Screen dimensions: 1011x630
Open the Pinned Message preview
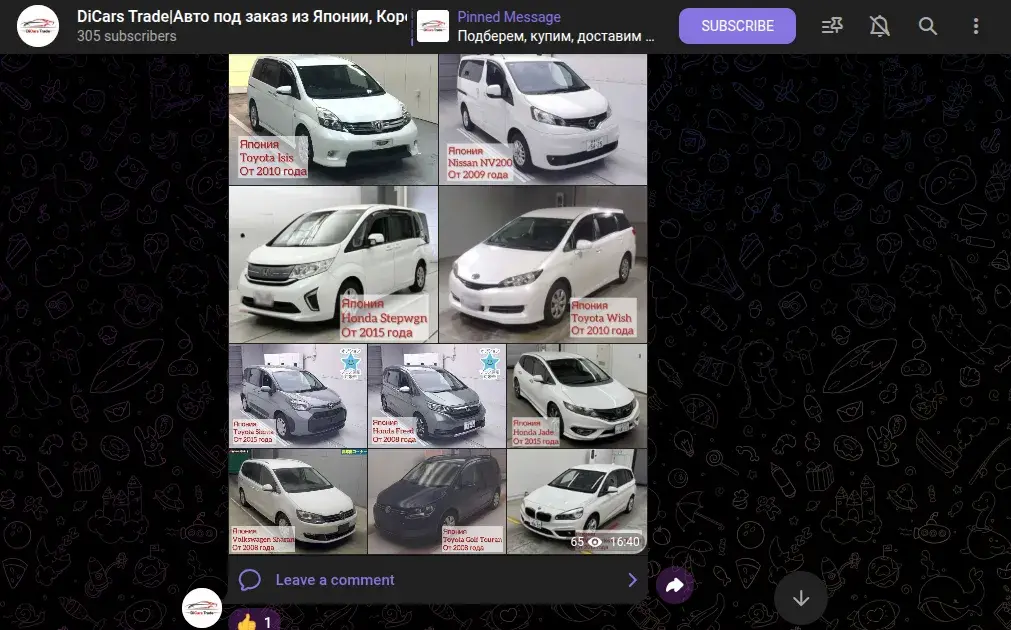pyautogui.click(x=536, y=26)
